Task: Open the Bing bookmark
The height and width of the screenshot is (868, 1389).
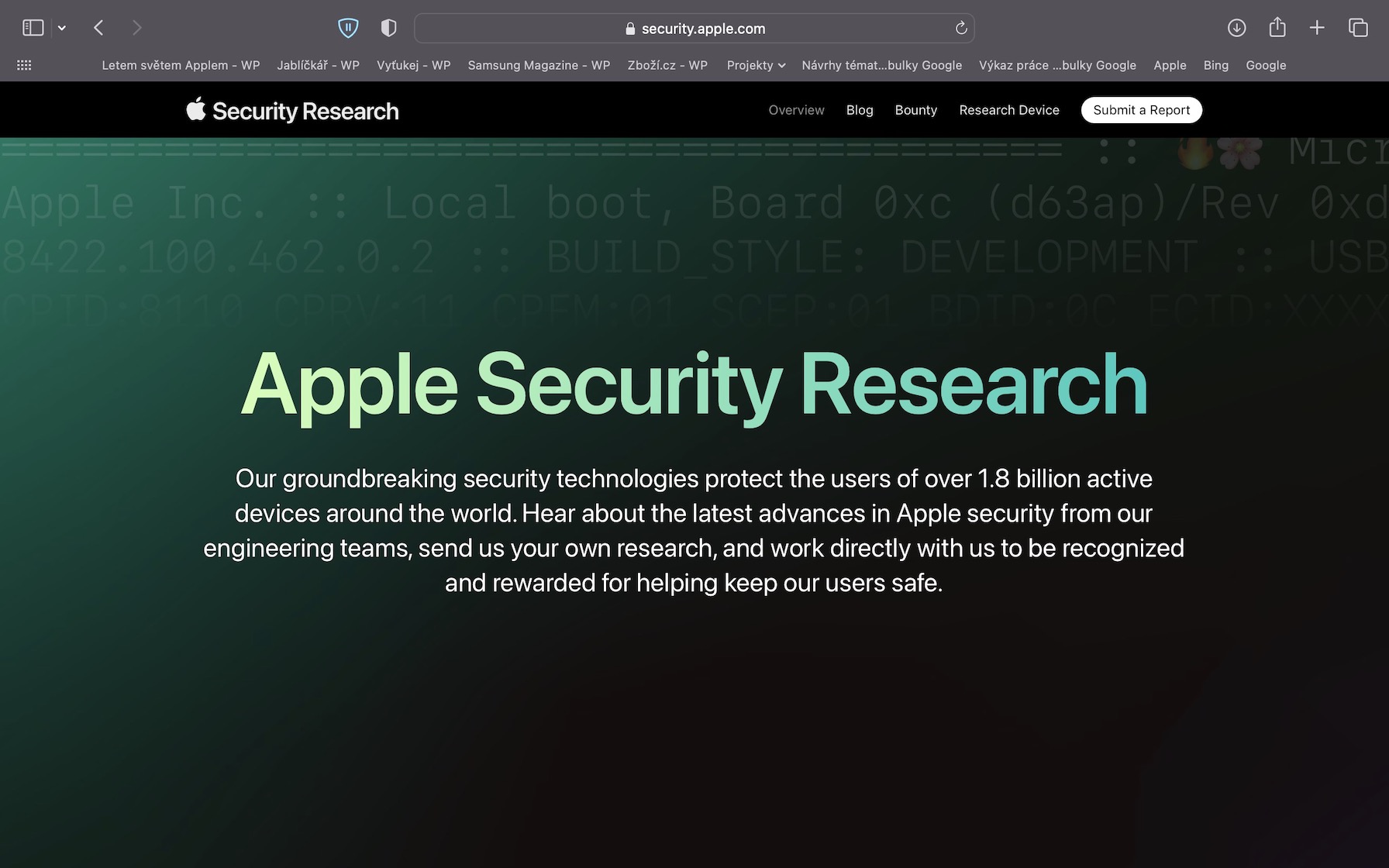Action: click(1215, 65)
